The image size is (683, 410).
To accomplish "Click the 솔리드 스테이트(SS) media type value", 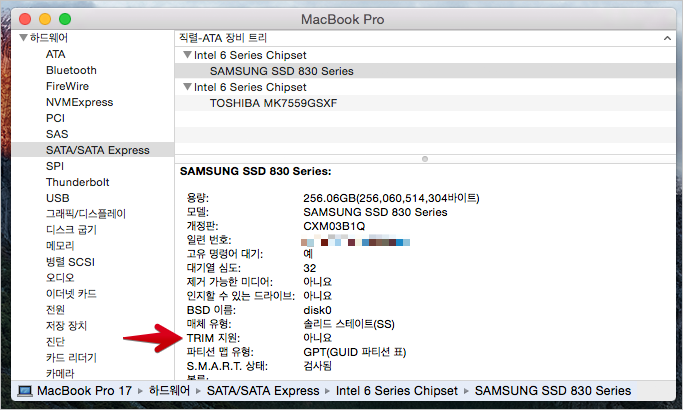I will [349, 324].
